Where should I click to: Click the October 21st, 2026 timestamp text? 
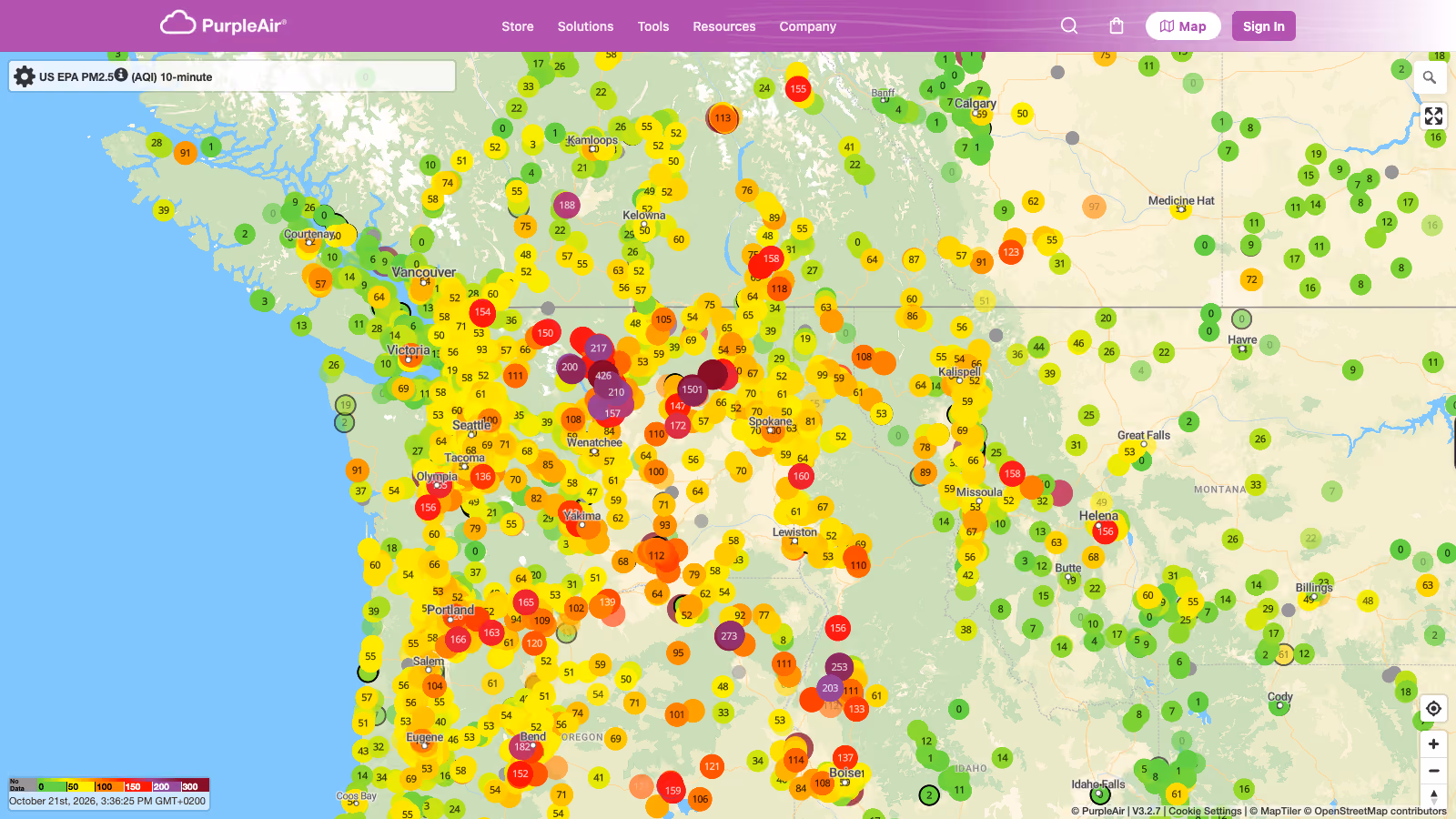click(107, 802)
